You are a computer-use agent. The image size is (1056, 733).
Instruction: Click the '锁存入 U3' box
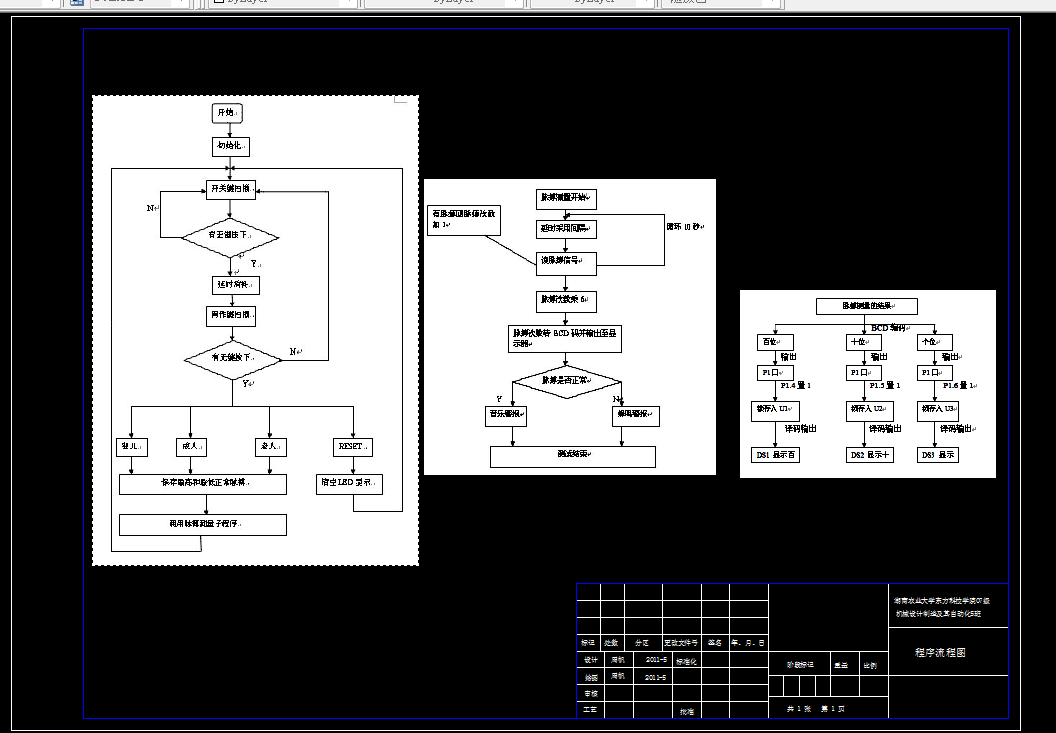937,411
